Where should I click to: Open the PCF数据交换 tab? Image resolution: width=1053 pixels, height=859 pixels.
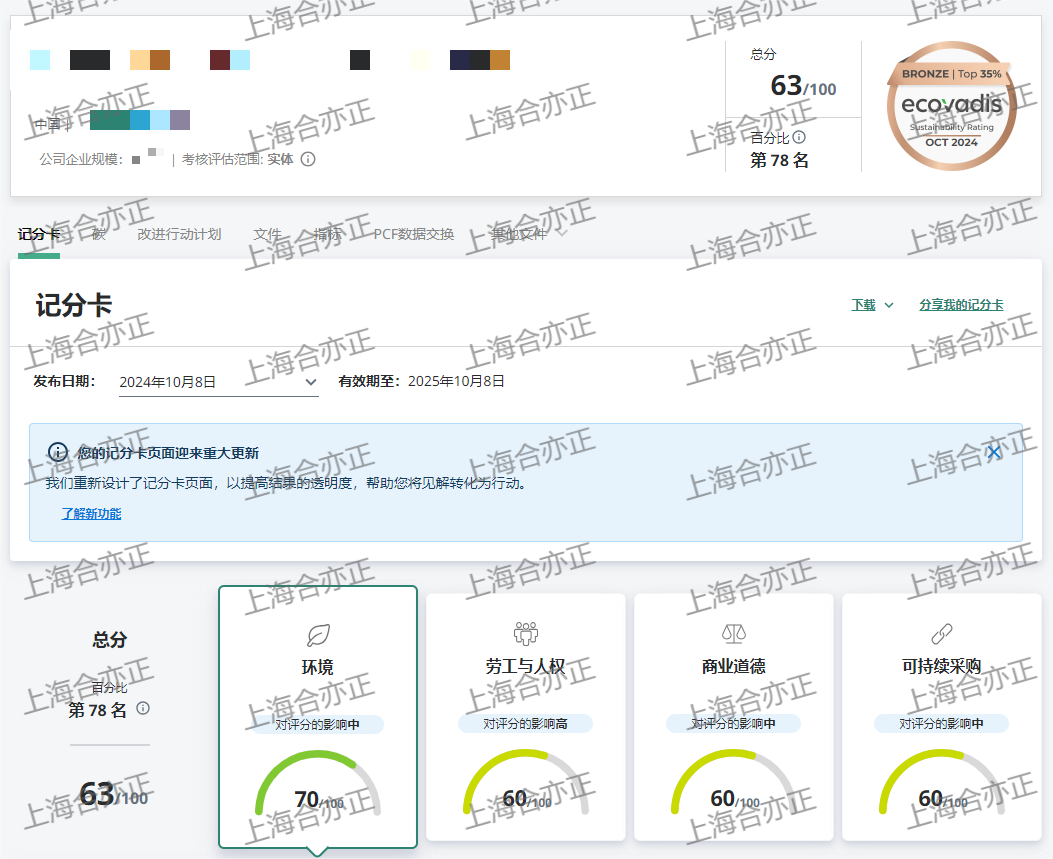[x=414, y=235]
